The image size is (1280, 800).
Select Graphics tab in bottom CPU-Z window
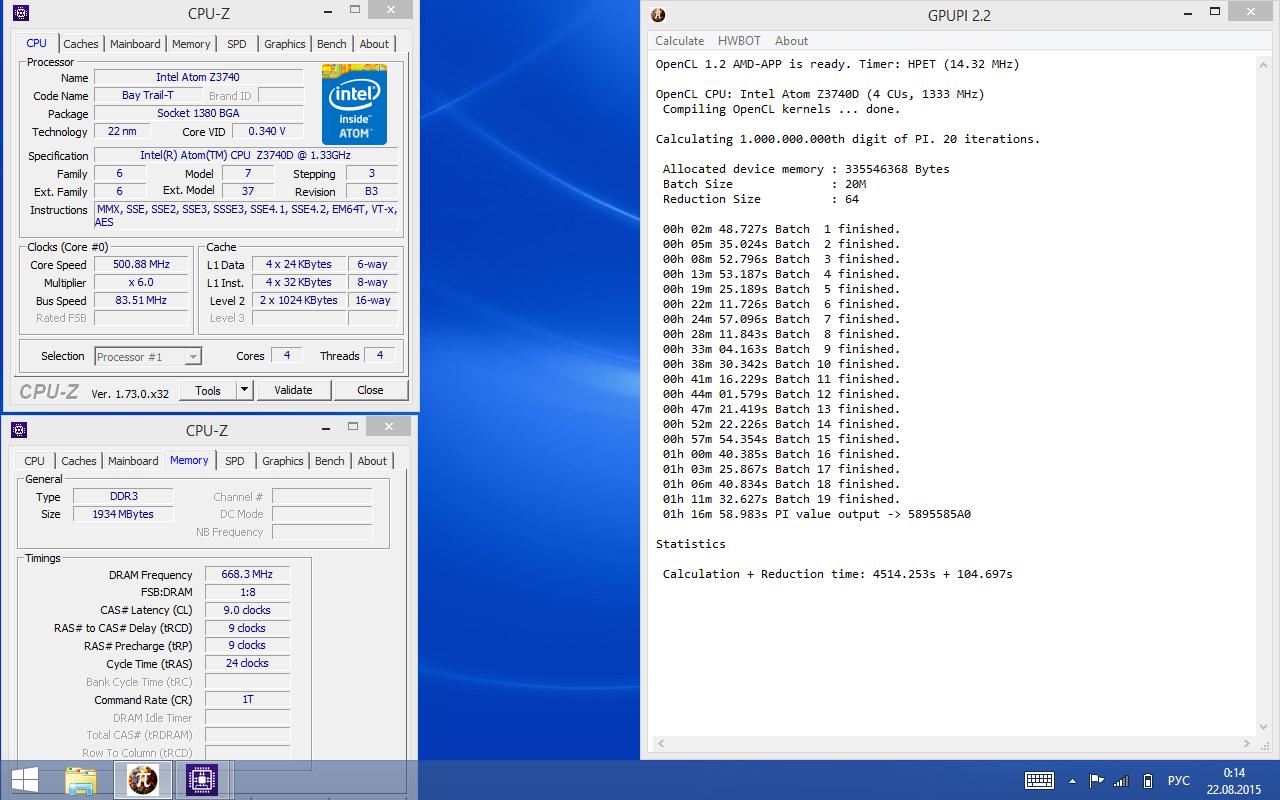[x=283, y=461]
